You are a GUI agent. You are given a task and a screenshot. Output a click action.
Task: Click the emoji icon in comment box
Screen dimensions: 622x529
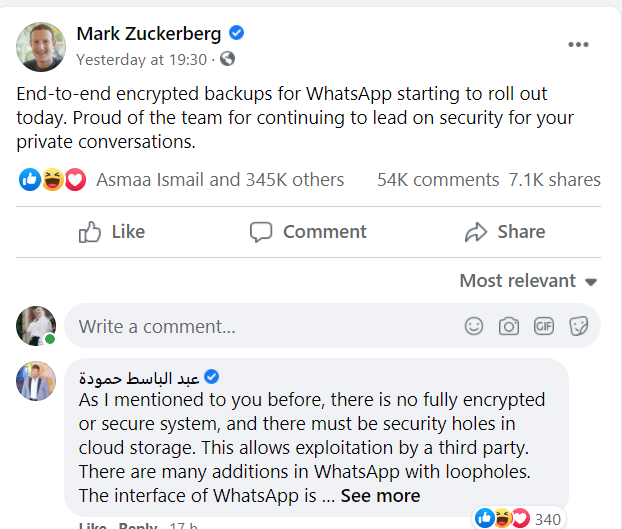pyautogui.click(x=474, y=326)
